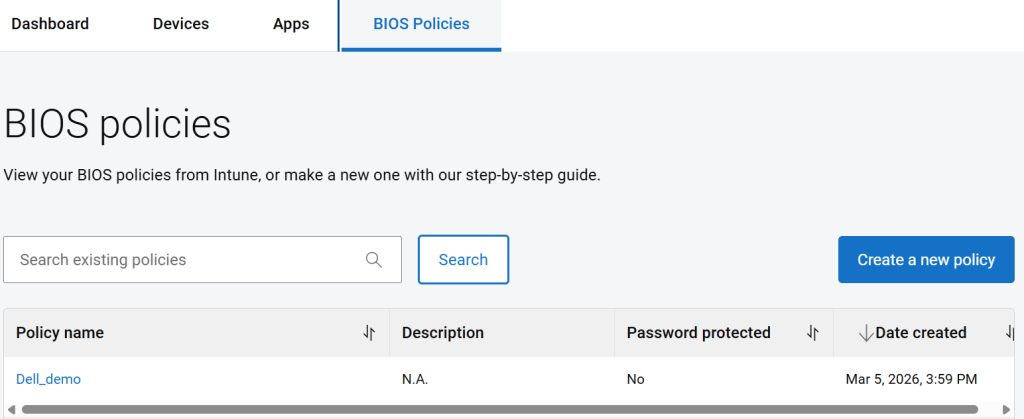The image size is (1024, 419).
Task: Sort by Policy name using sort arrows icon
Action: click(x=369, y=333)
